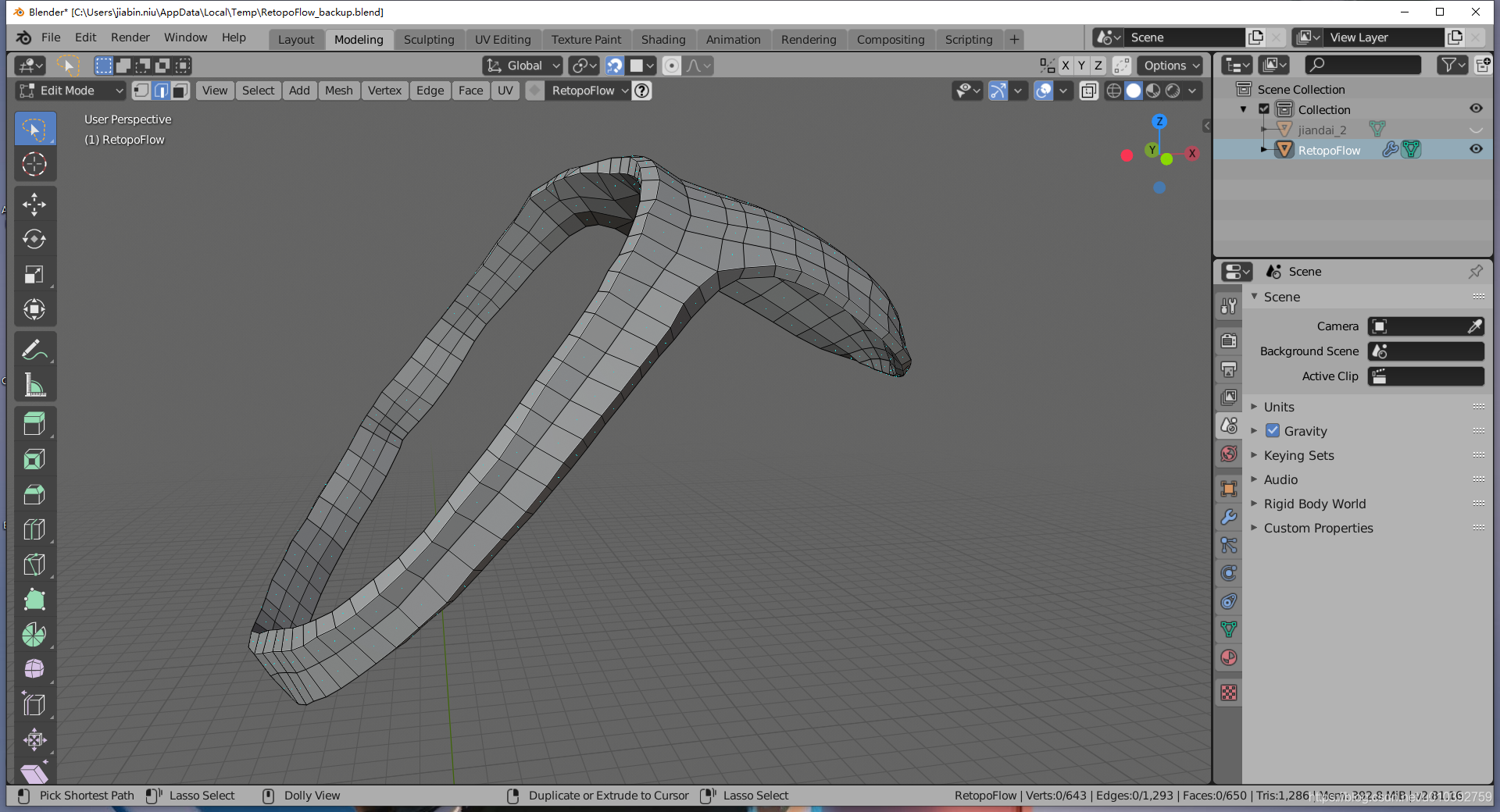Open the Render menu
Image resolution: width=1500 pixels, height=812 pixels.
coord(130,37)
